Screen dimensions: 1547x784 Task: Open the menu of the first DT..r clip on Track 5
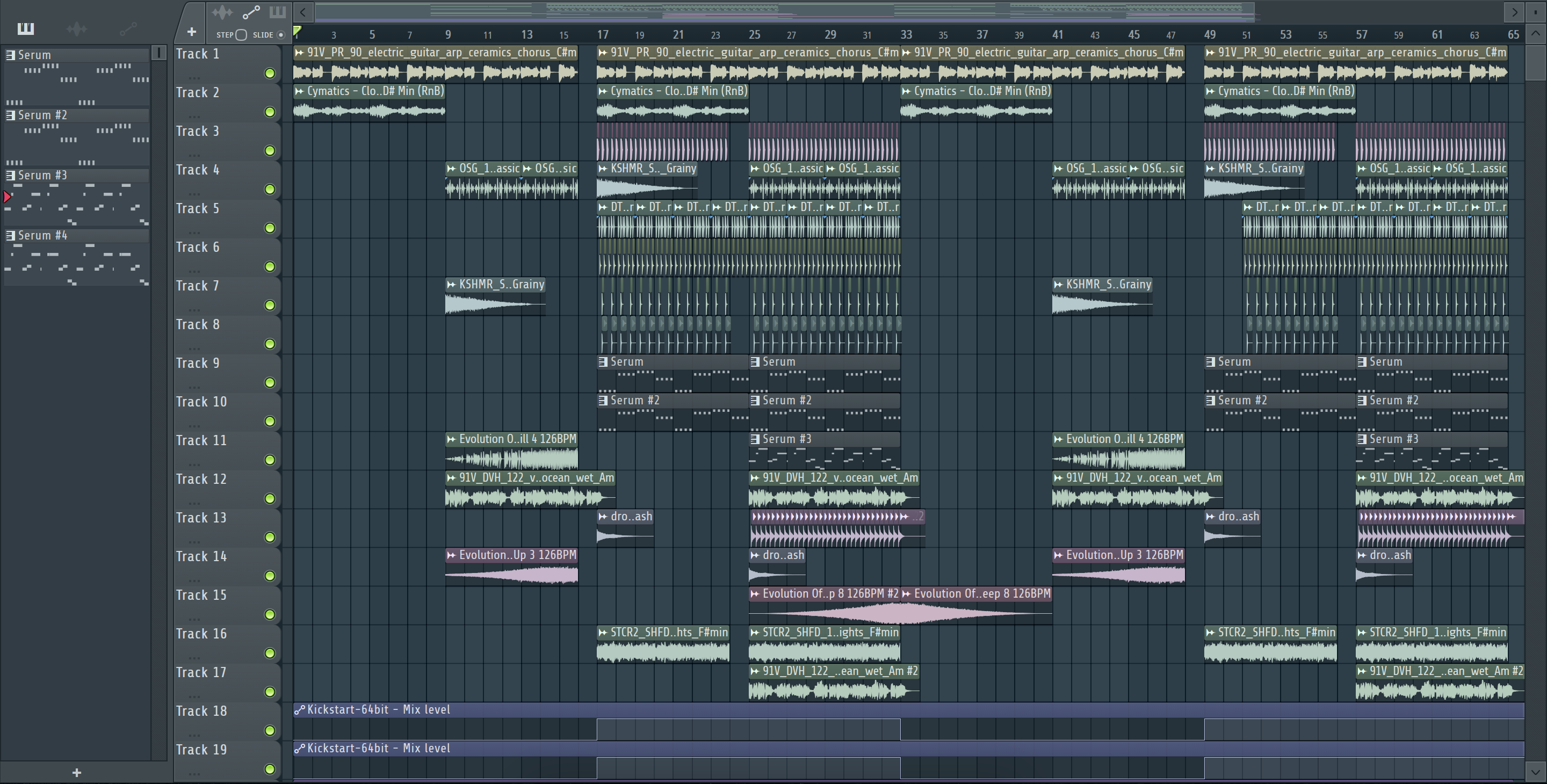tap(603, 207)
